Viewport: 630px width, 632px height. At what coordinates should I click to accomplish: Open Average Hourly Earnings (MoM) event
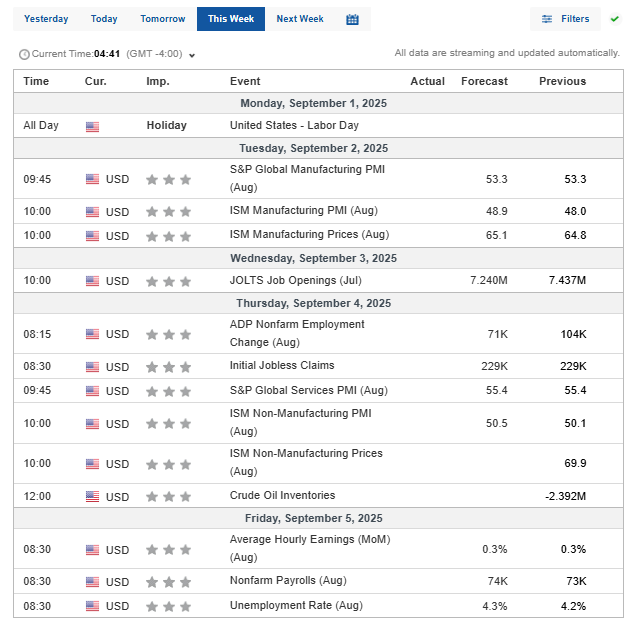pos(310,548)
